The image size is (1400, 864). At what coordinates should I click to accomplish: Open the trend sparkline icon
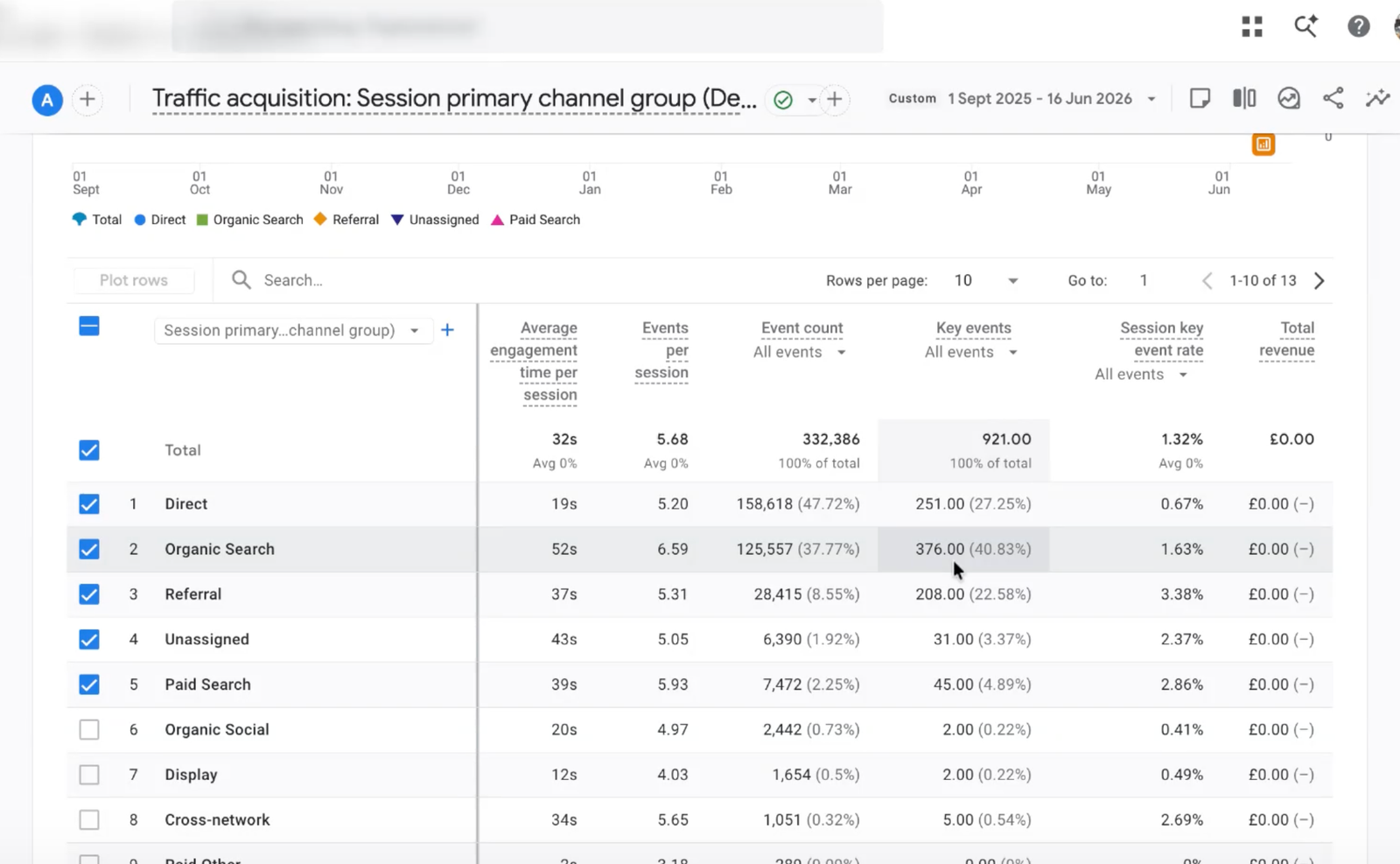(x=1378, y=98)
